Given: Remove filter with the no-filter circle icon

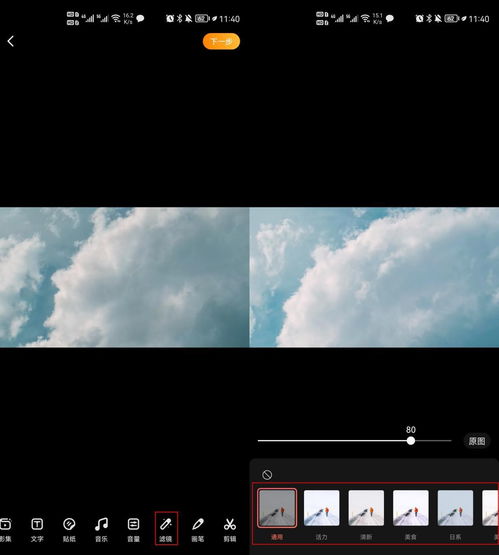Looking at the screenshot, I should coord(267,475).
